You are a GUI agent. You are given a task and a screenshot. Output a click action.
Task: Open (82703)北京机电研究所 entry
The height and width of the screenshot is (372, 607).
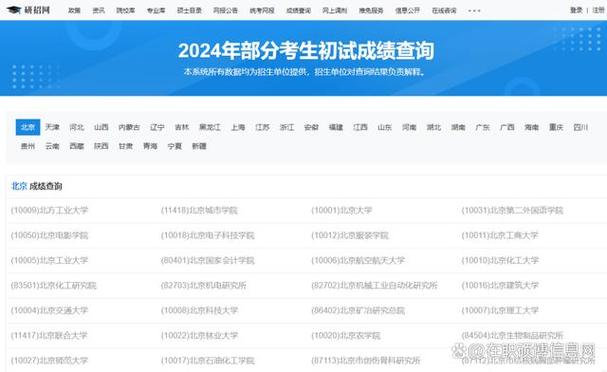(204, 286)
